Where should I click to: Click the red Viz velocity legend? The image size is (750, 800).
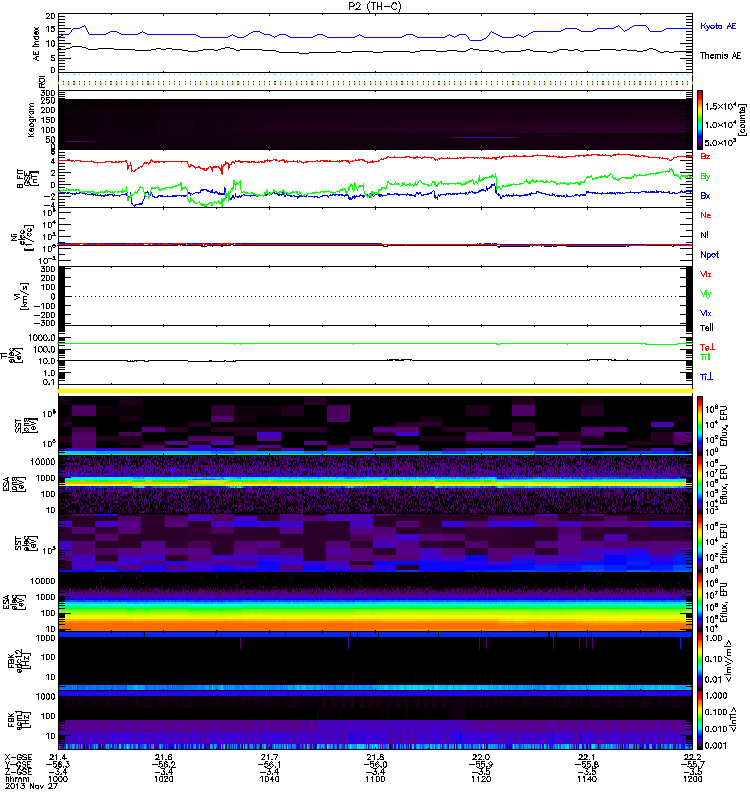coord(706,273)
